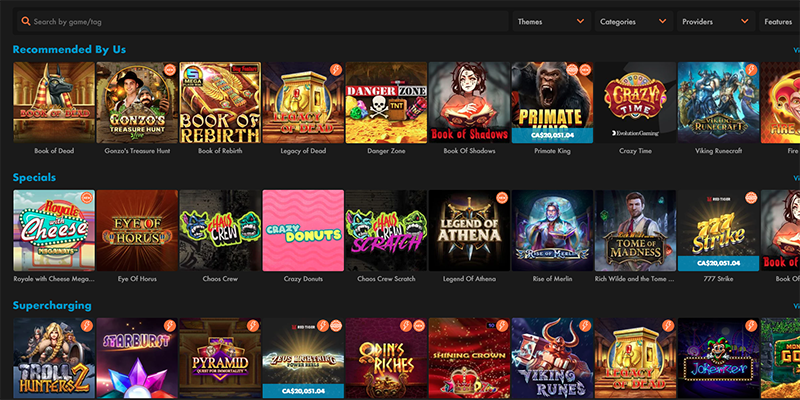This screenshot has width=800, height=400.
Task: Click the new badge on Zeus Lightning Power Reels
Action: pos(336,326)
